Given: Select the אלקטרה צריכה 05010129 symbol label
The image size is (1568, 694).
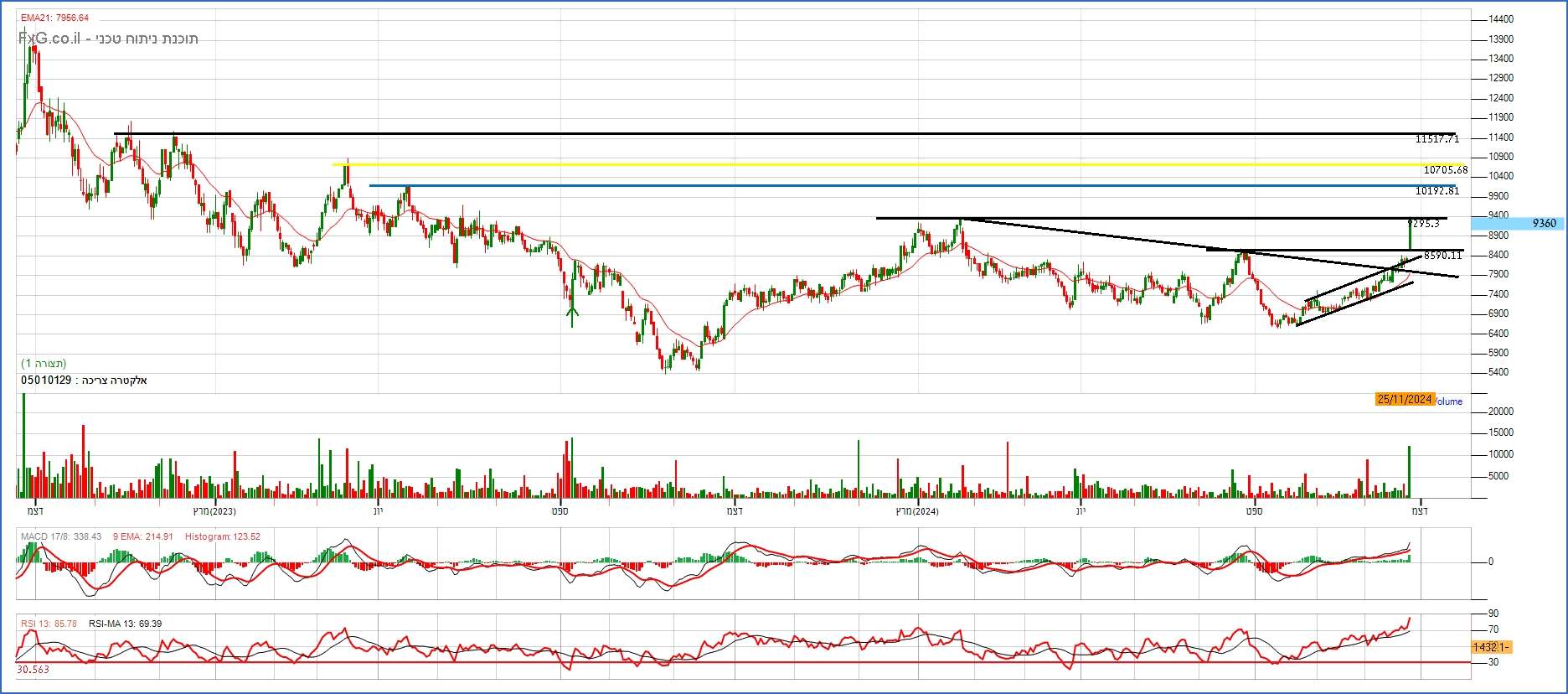Looking at the screenshot, I should tap(84, 381).
